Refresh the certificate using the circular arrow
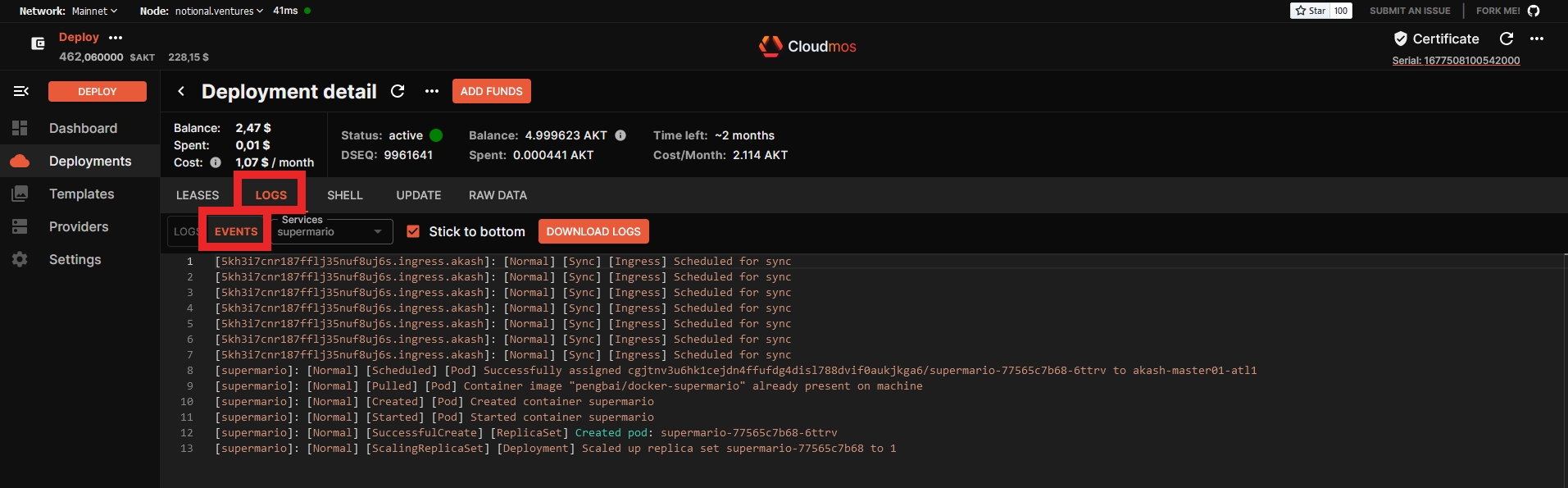This screenshot has height=488, width=1568. [1507, 39]
